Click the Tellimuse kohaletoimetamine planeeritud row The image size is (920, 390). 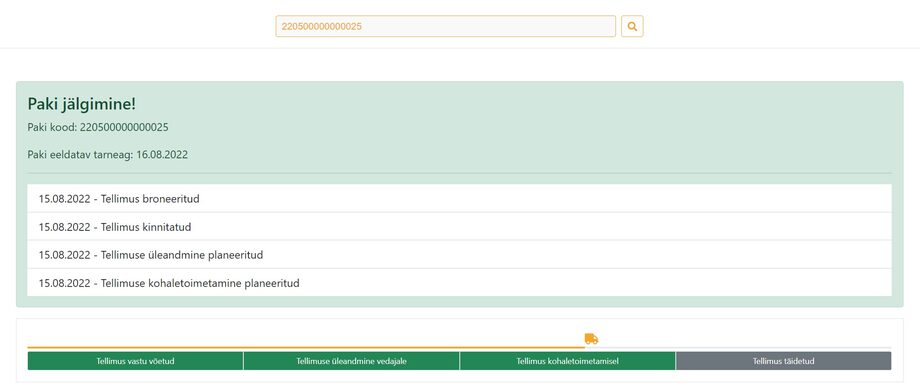coord(459,283)
